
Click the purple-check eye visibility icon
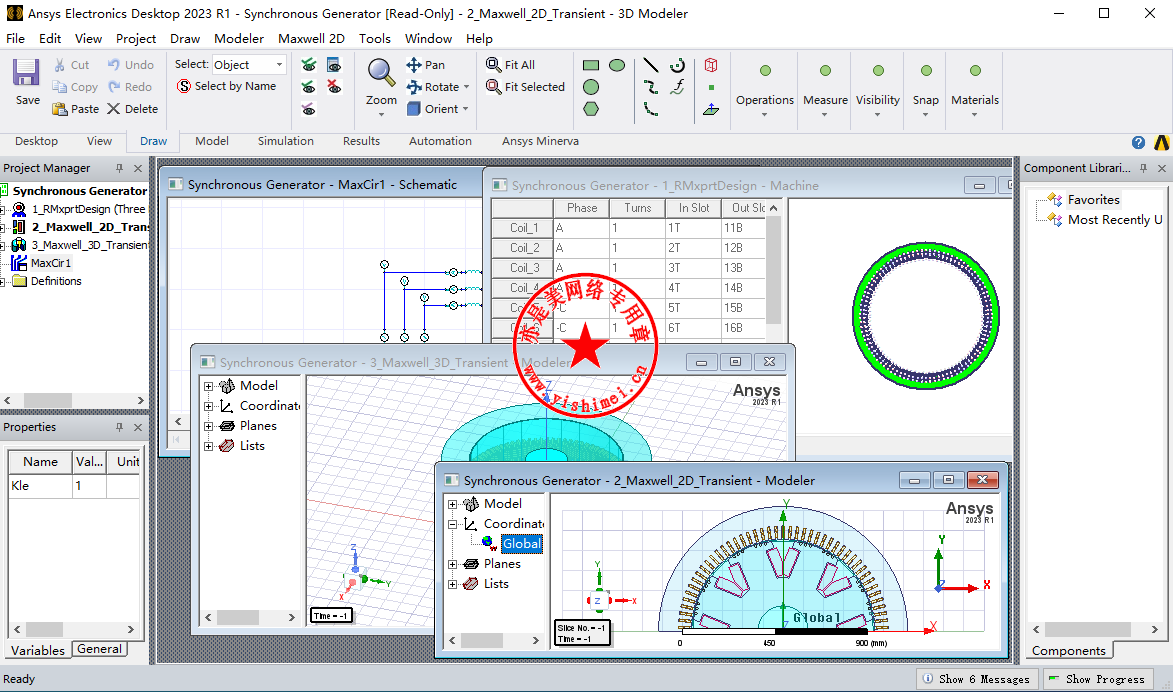[309, 109]
